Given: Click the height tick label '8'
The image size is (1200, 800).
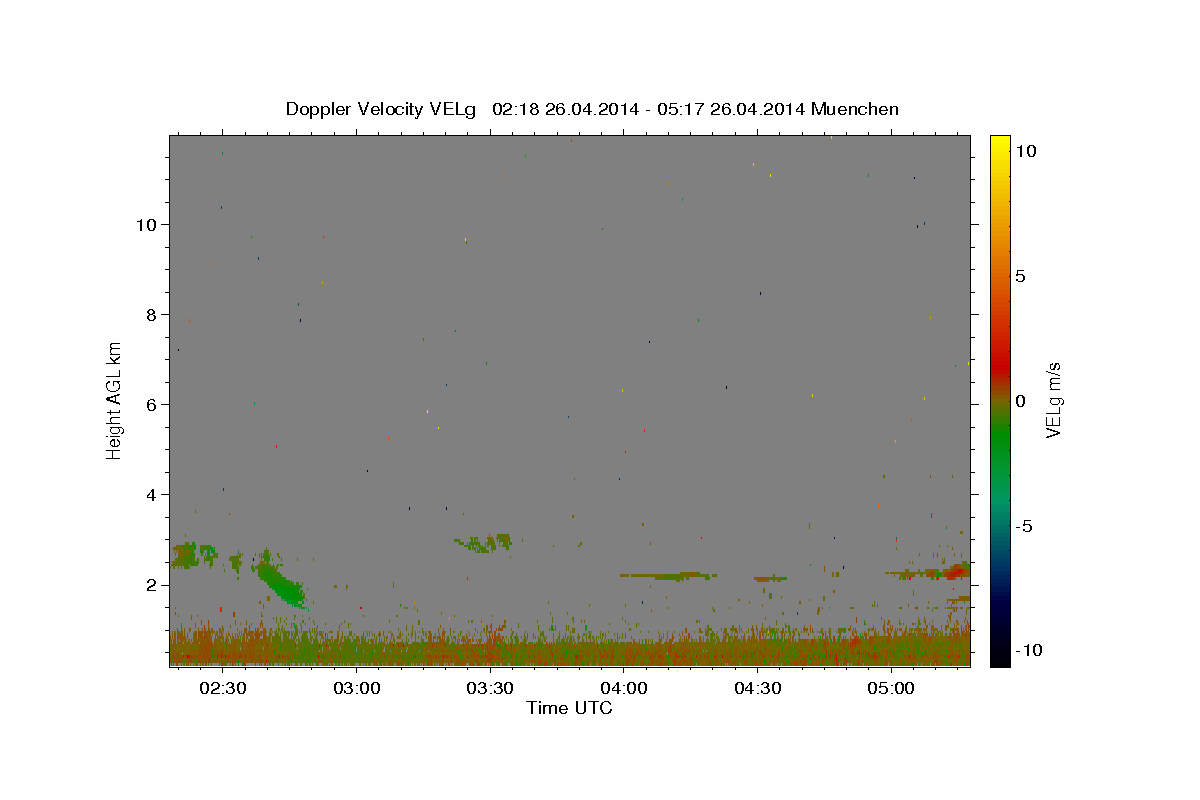Looking at the screenshot, I should point(152,314).
